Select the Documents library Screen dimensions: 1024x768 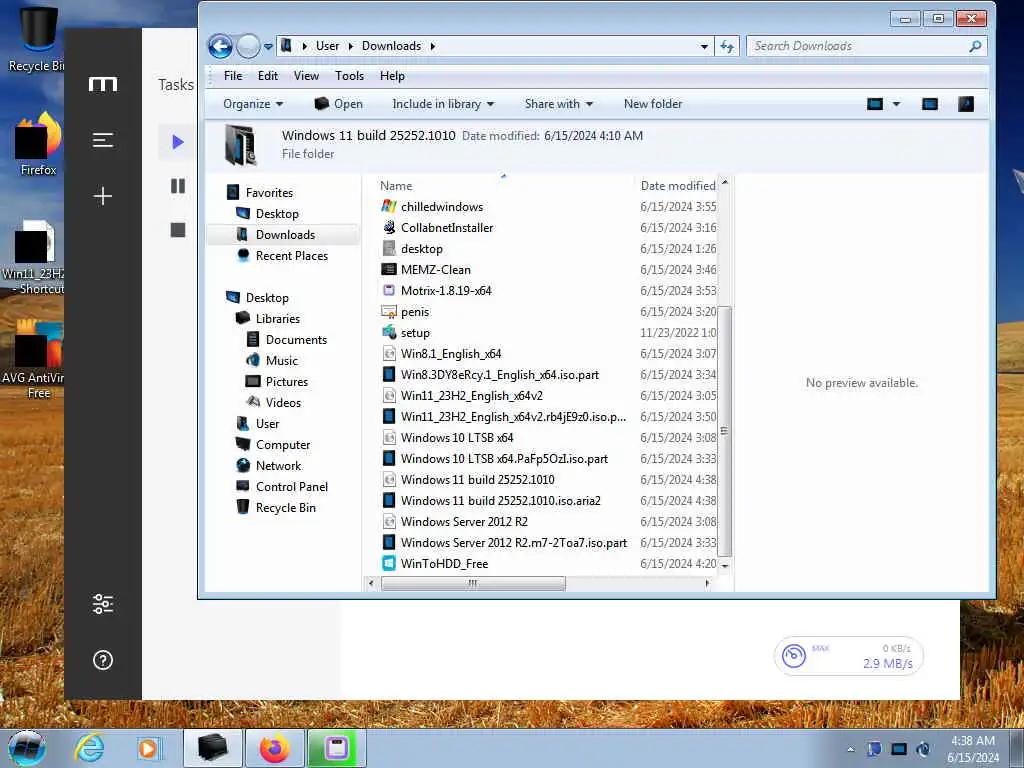tap(296, 340)
